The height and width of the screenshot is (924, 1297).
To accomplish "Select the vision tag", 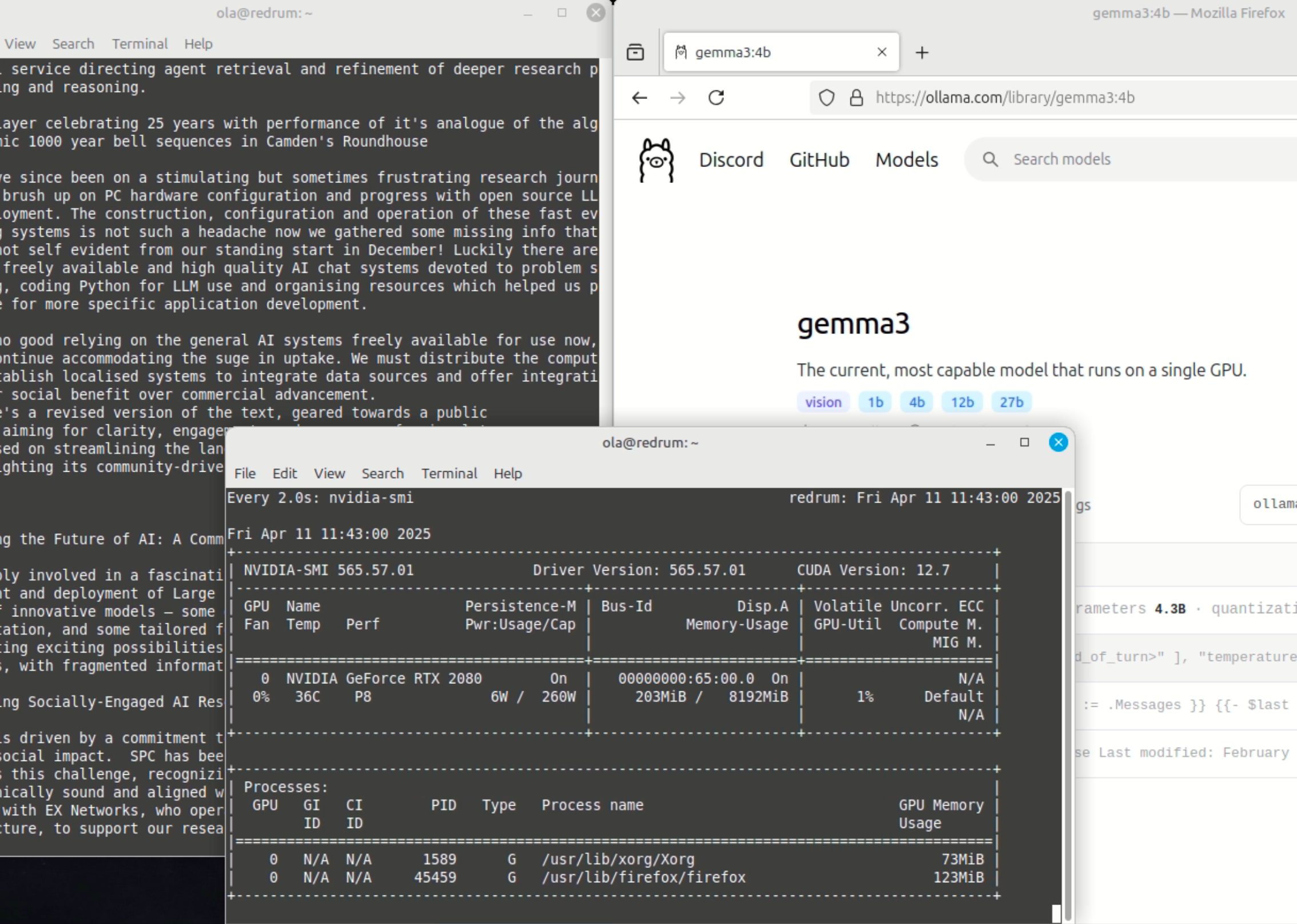I will point(823,402).
